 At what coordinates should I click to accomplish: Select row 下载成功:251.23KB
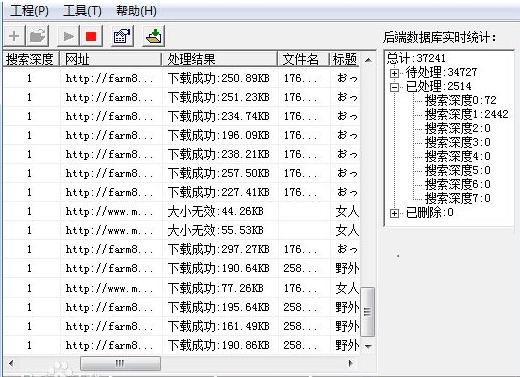(x=182, y=97)
